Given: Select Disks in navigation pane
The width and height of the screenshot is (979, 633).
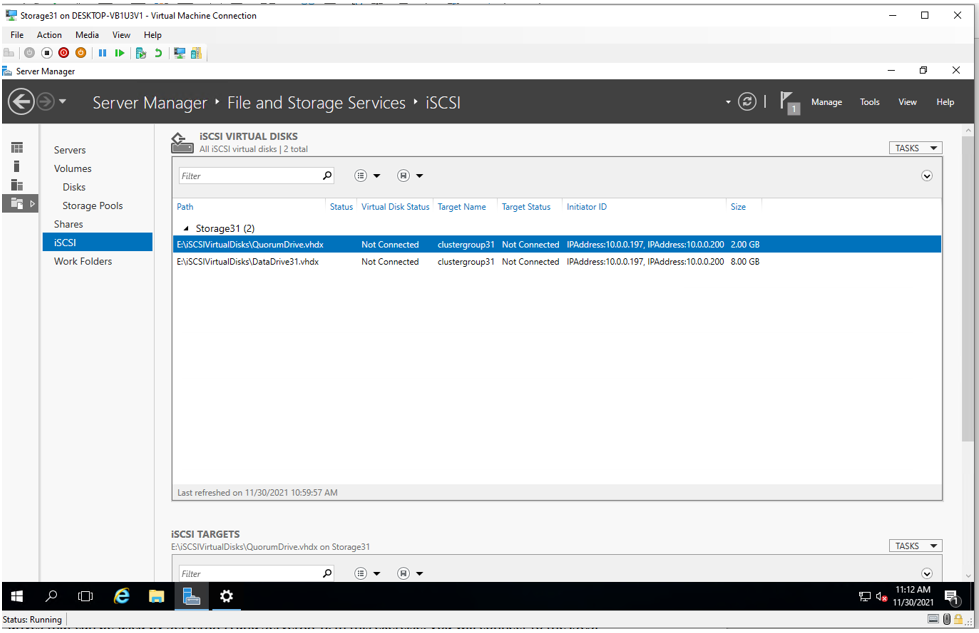Looking at the screenshot, I should 74,187.
